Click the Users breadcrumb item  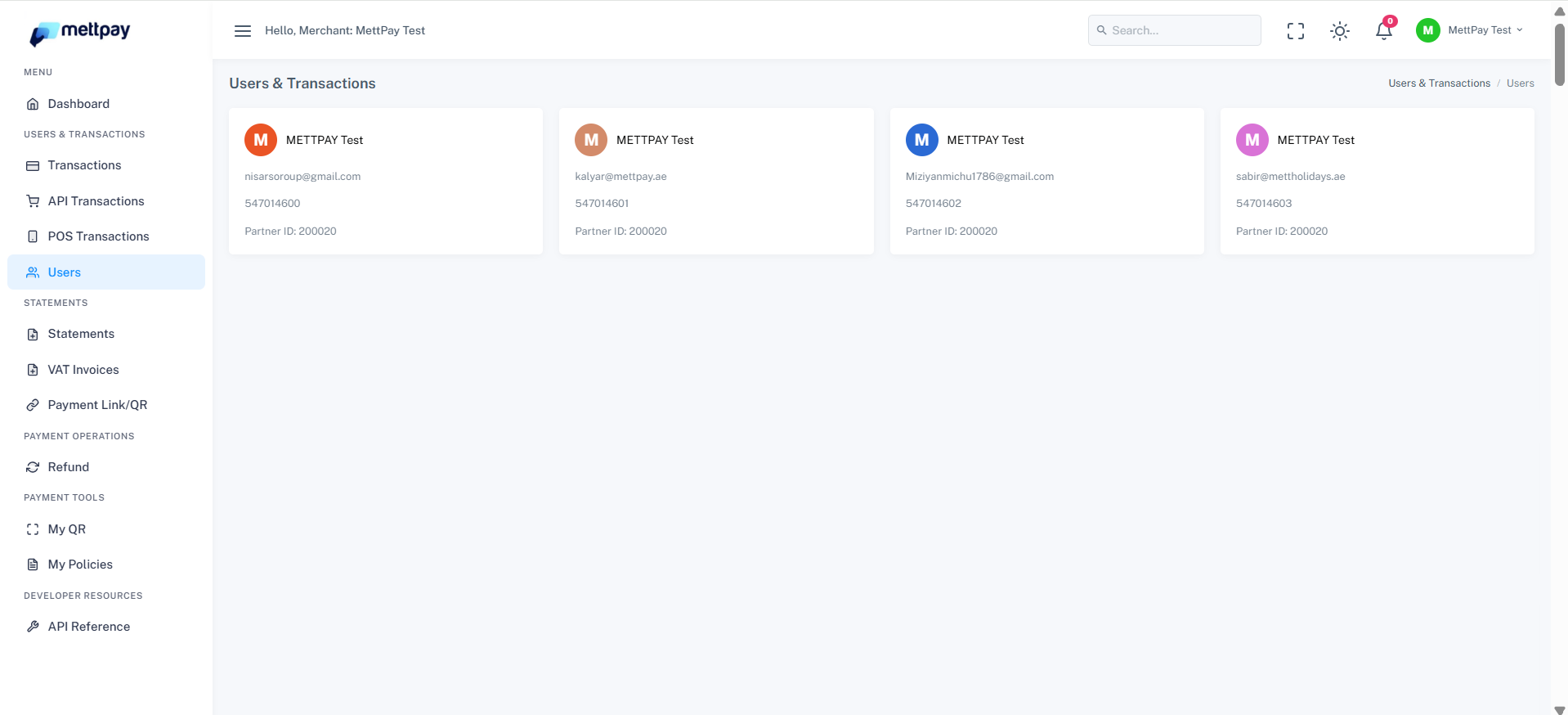pos(1520,83)
